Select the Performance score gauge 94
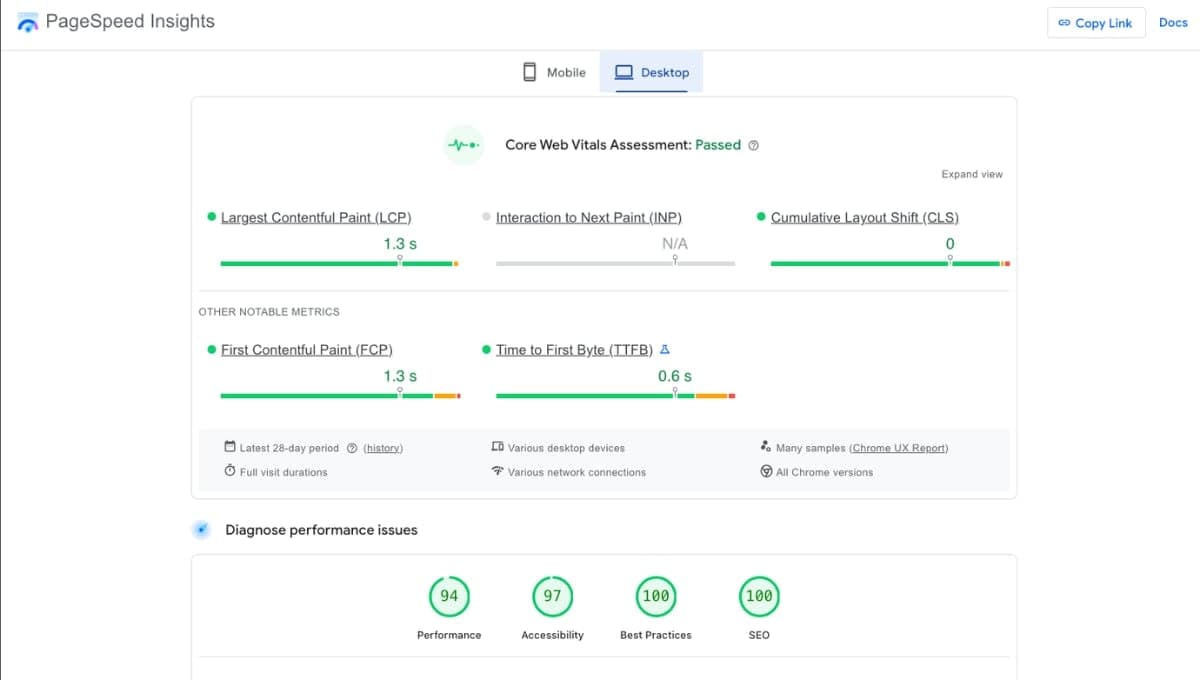Viewport: 1200px width, 680px height. [x=449, y=596]
